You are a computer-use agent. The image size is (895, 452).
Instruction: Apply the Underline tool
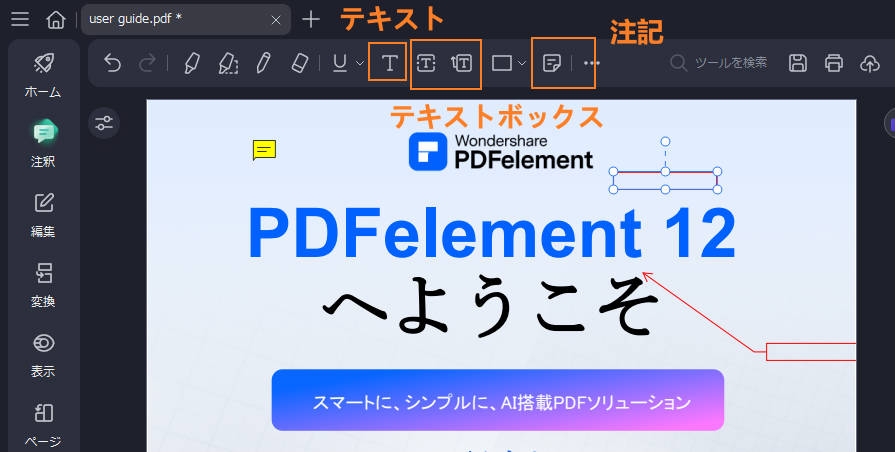coord(340,63)
